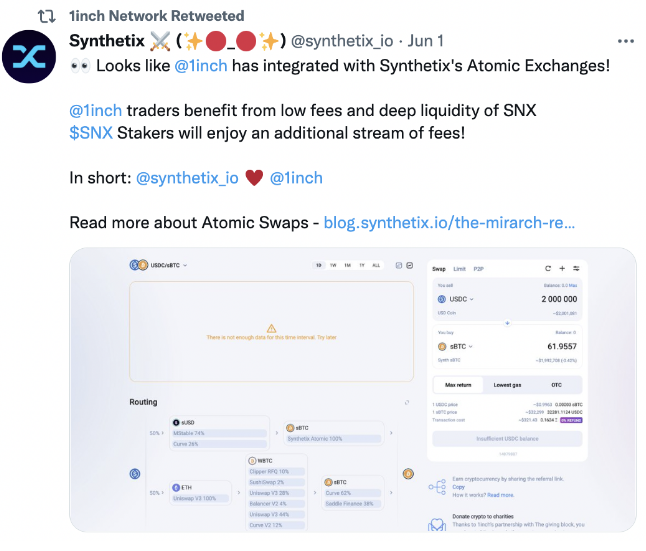Expand the USDC/sBTC pair dropdown
The width and height of the screenshot is (646, 551).
159,265
